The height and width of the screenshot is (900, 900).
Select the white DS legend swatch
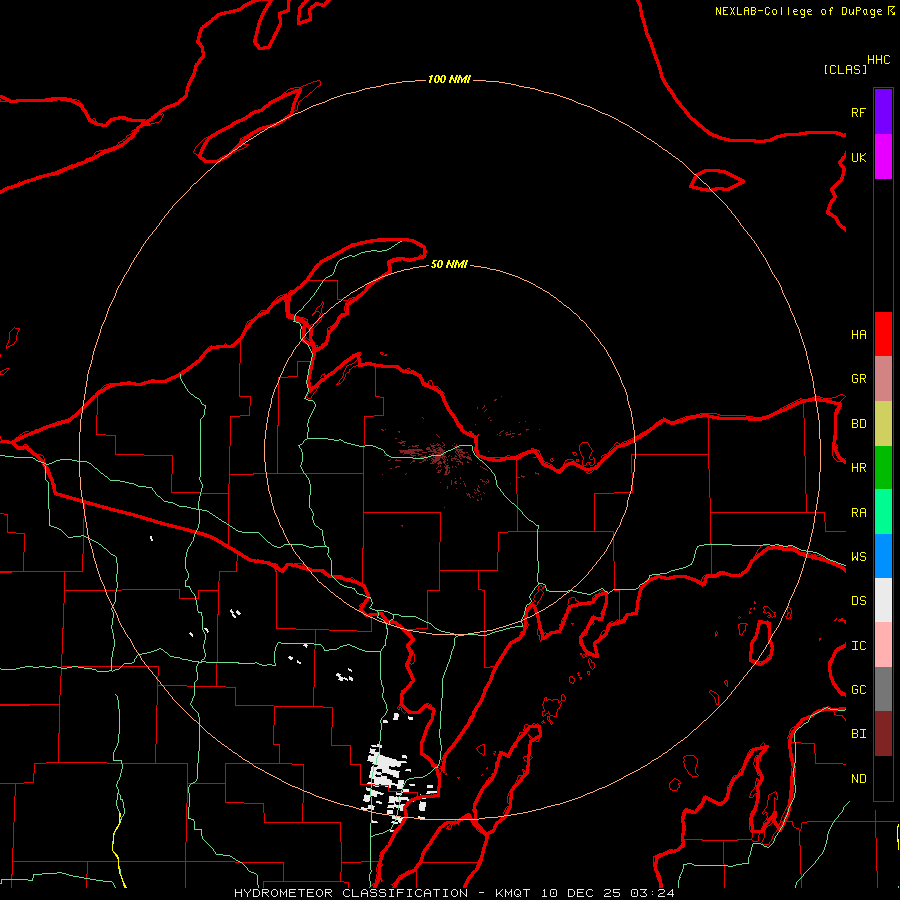pos(883,600)
